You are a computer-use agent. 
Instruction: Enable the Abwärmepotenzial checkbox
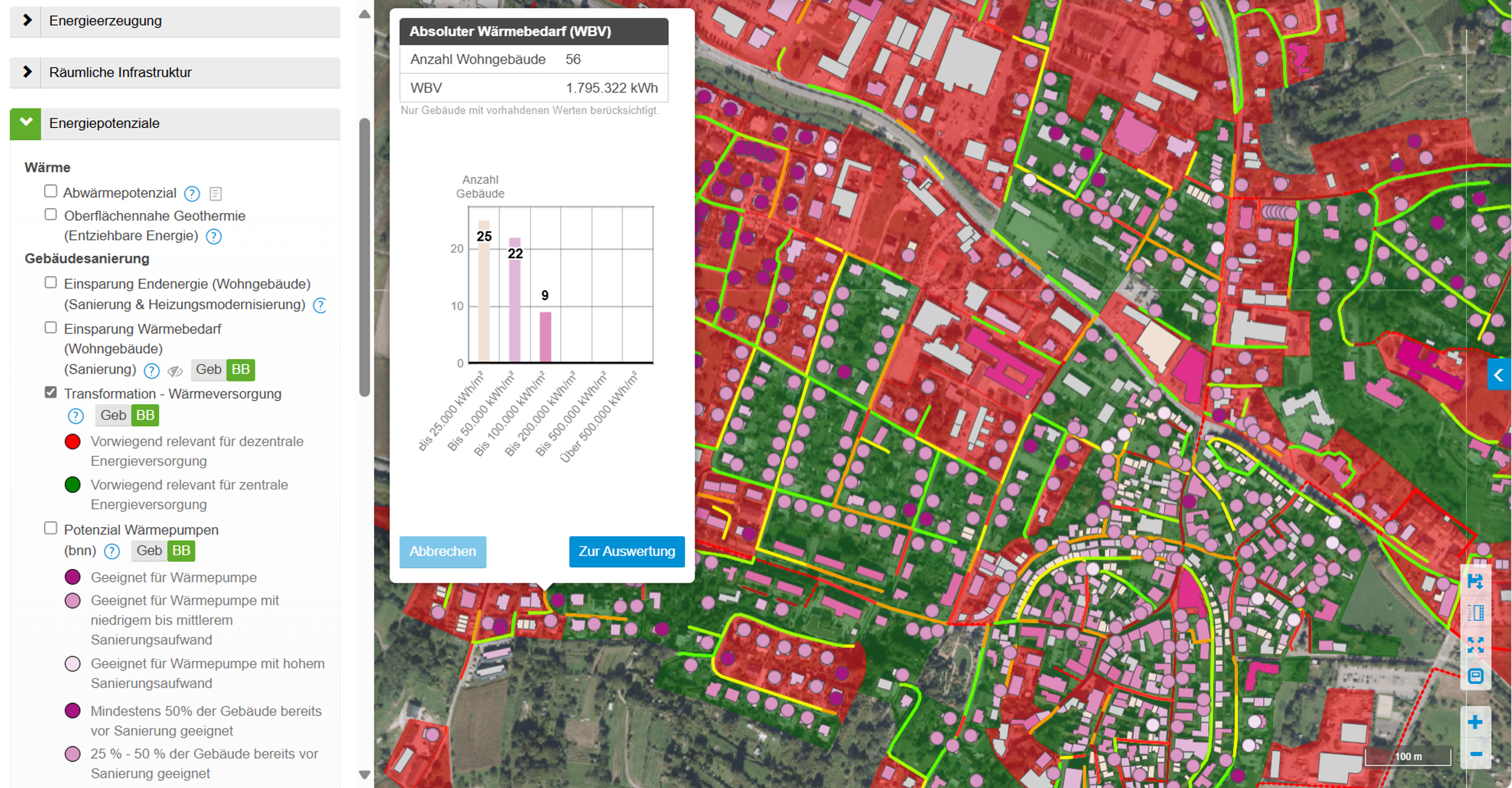point(51,191)
